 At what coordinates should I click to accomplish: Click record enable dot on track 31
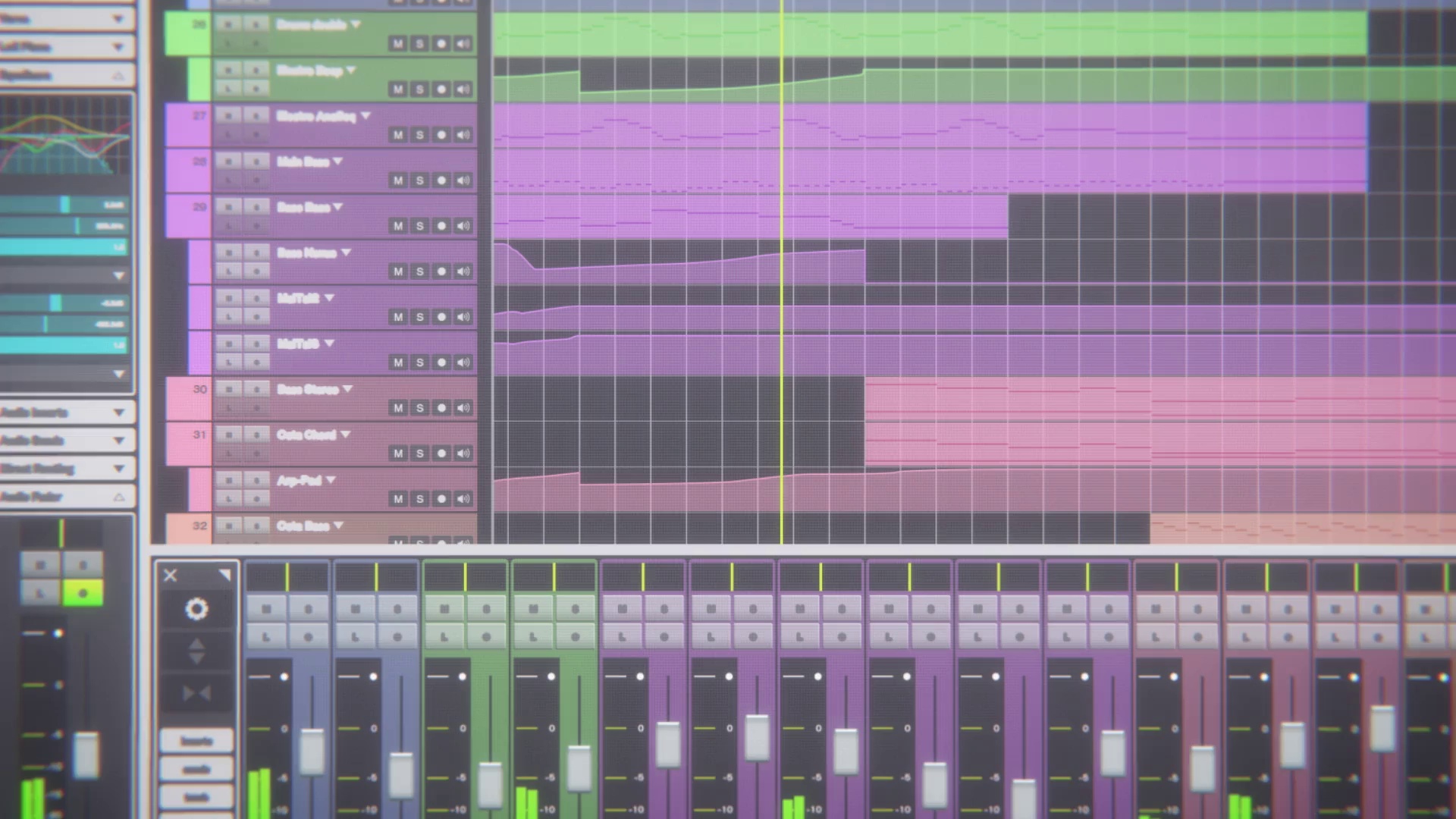[441, 453]
